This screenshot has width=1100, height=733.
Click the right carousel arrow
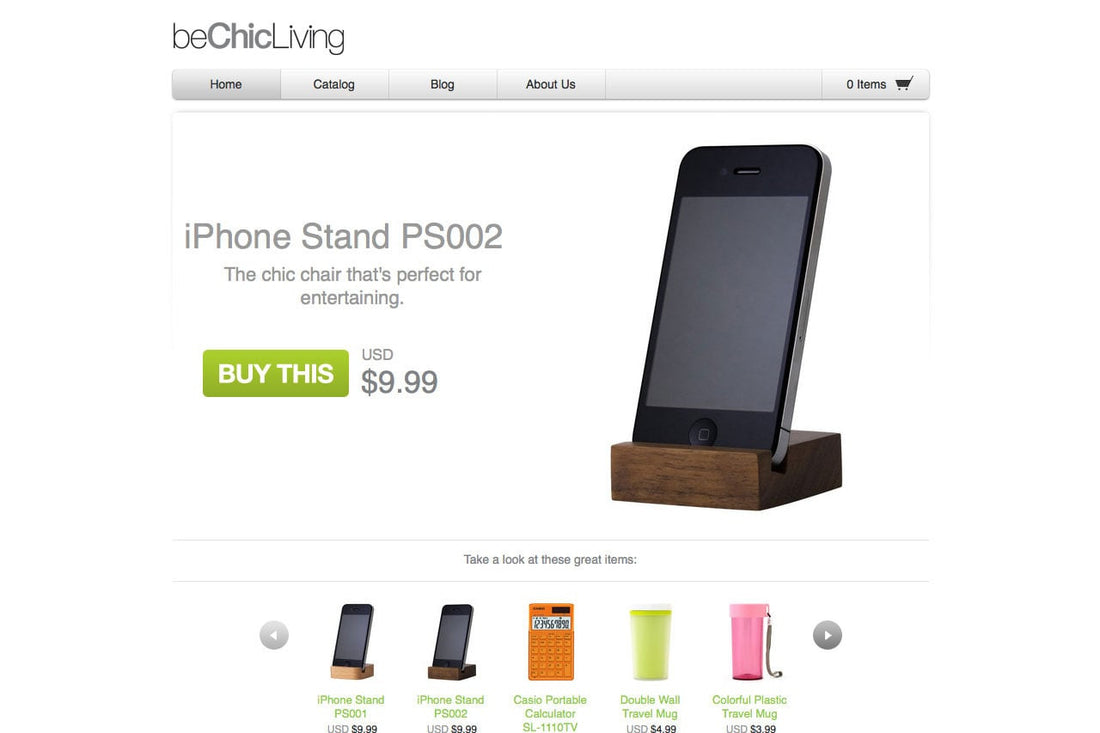click(827, 636)
